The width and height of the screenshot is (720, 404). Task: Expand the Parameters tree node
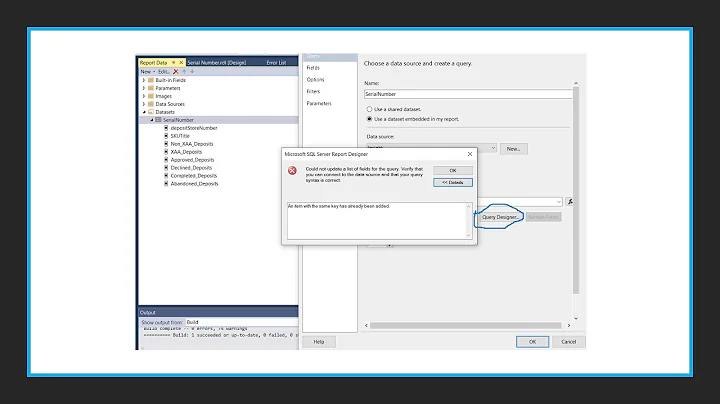pos(144,88)
